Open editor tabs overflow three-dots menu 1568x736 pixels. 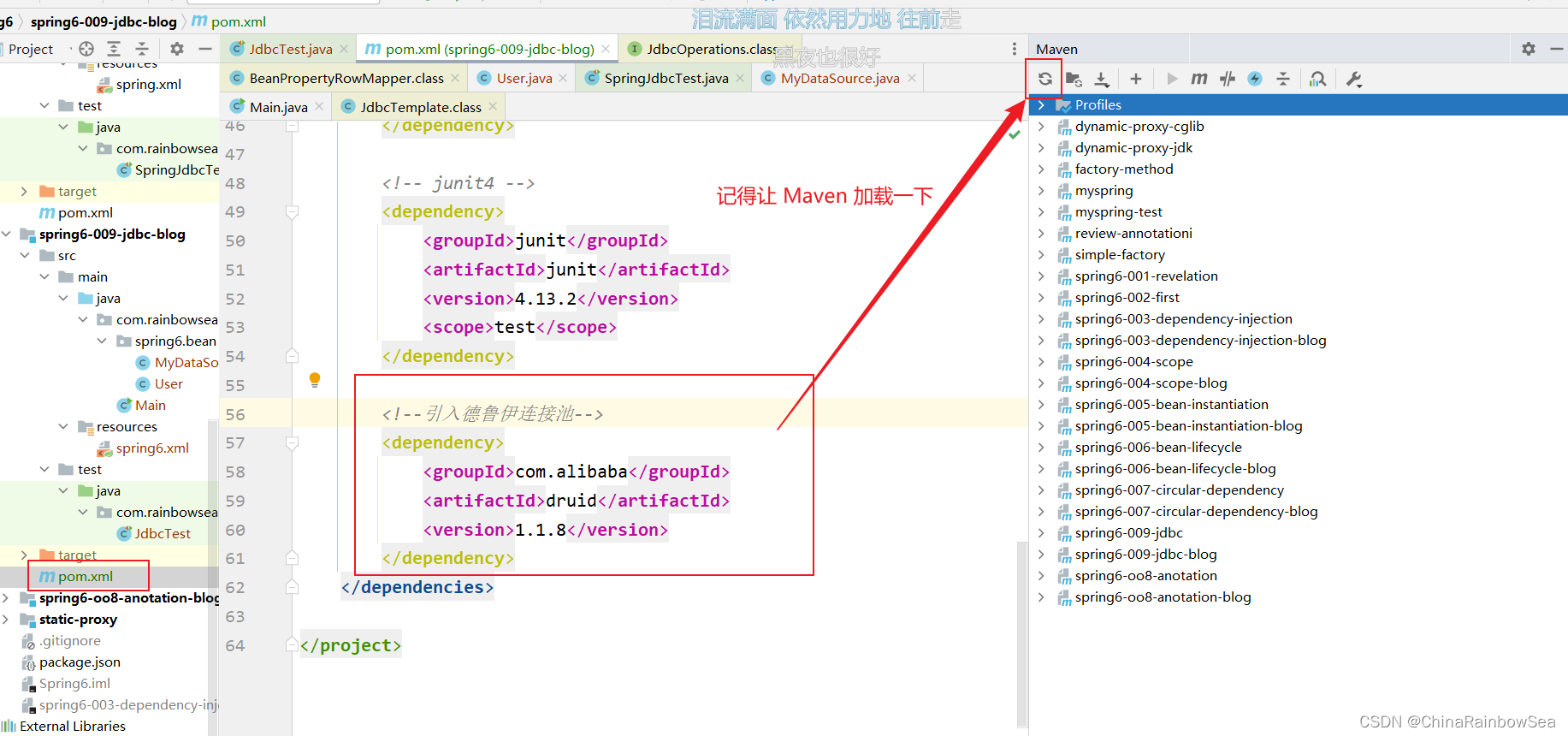coord(1015,49)
